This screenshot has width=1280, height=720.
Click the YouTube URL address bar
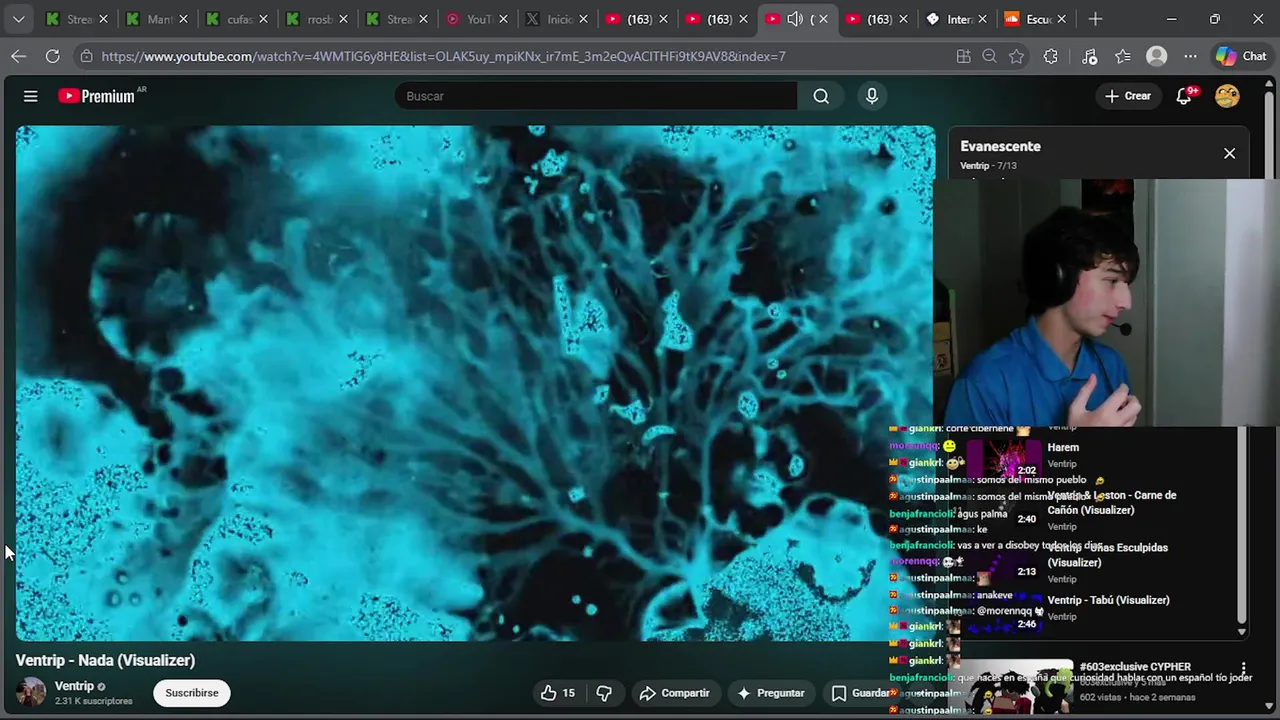(x=443, y=57)
